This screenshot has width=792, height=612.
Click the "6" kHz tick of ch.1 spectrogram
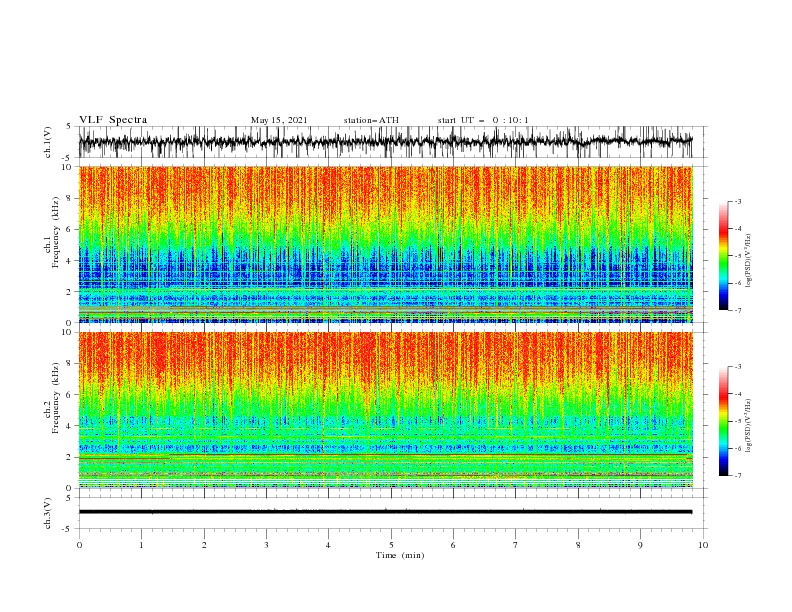tap(70, 230)
